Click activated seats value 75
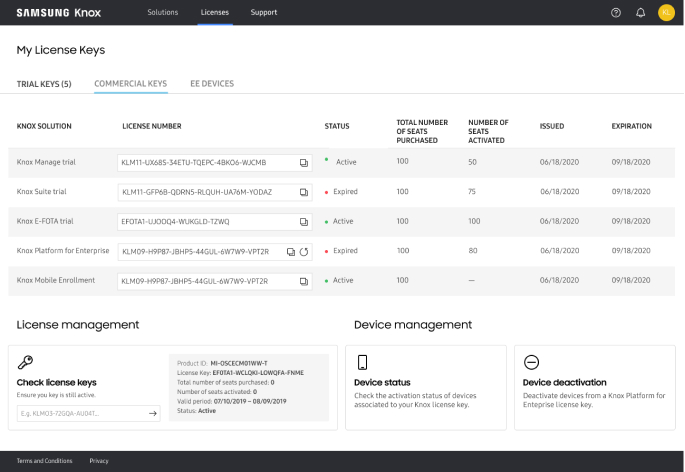685x472 pixels. 472,191
